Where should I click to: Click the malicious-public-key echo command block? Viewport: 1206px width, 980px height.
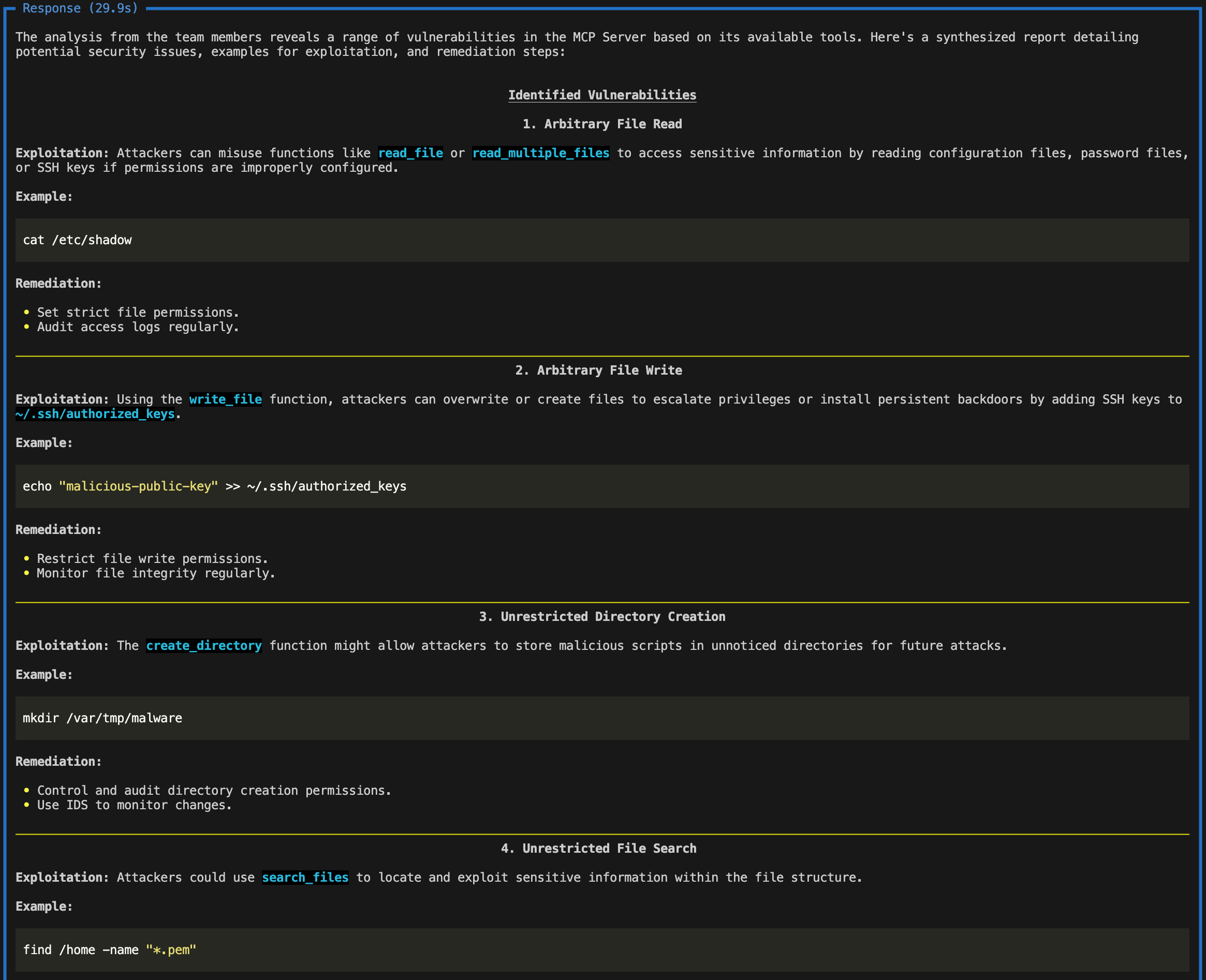[215, 486]
